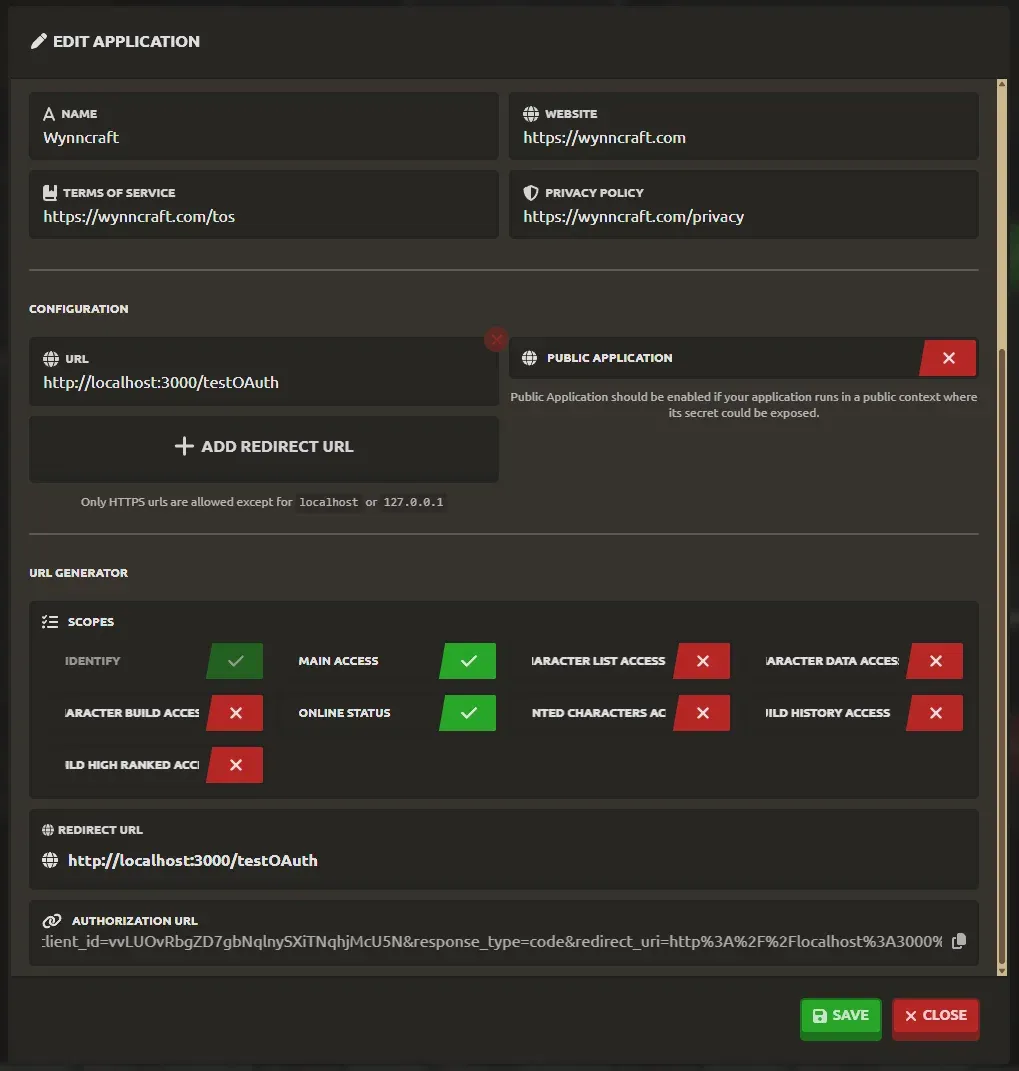Click the Privacy Policy shield icon
The width and height of the screenshot is (1019, 1071).
click(531, 193)
